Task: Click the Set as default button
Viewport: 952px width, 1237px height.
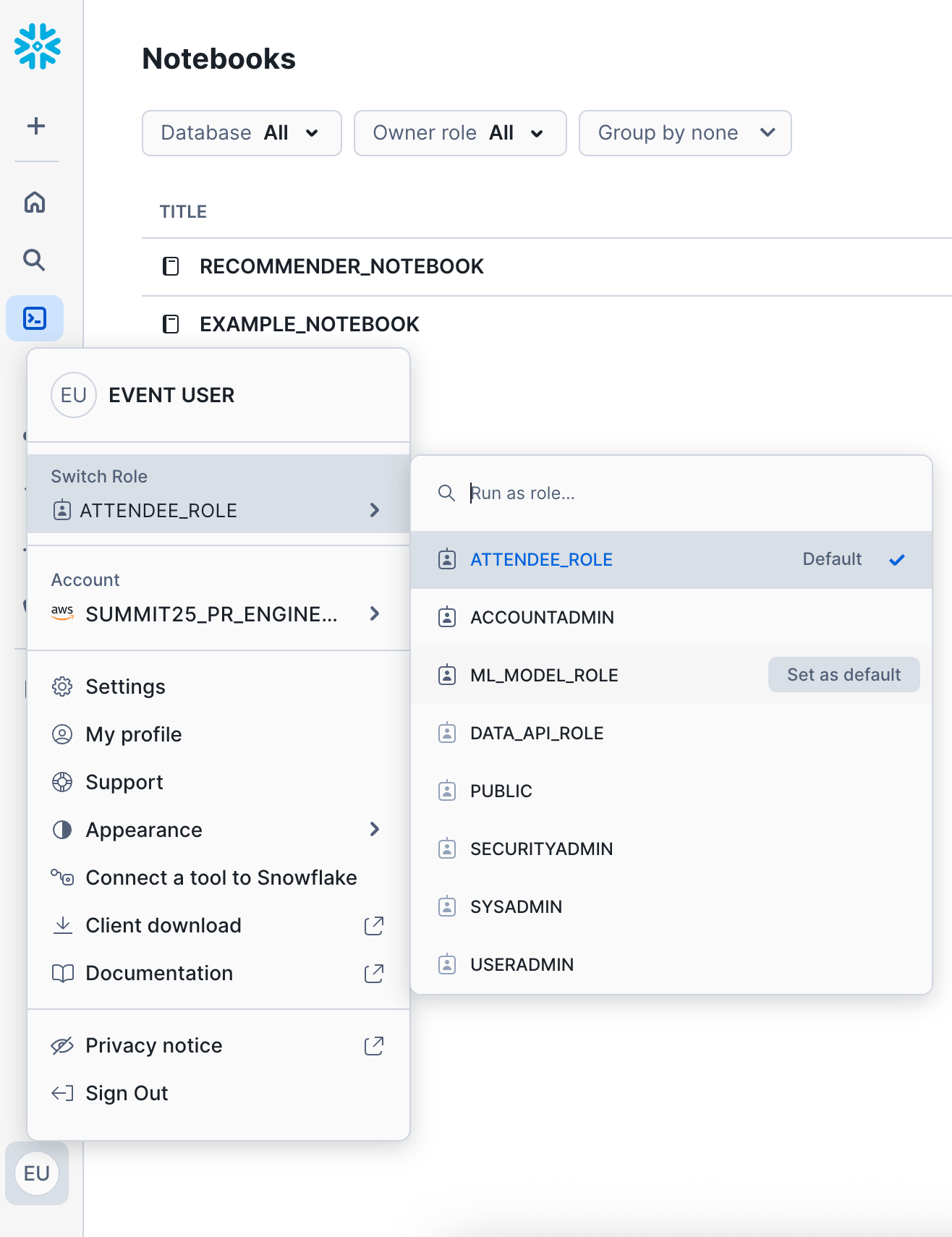Action: pos(843,674)
